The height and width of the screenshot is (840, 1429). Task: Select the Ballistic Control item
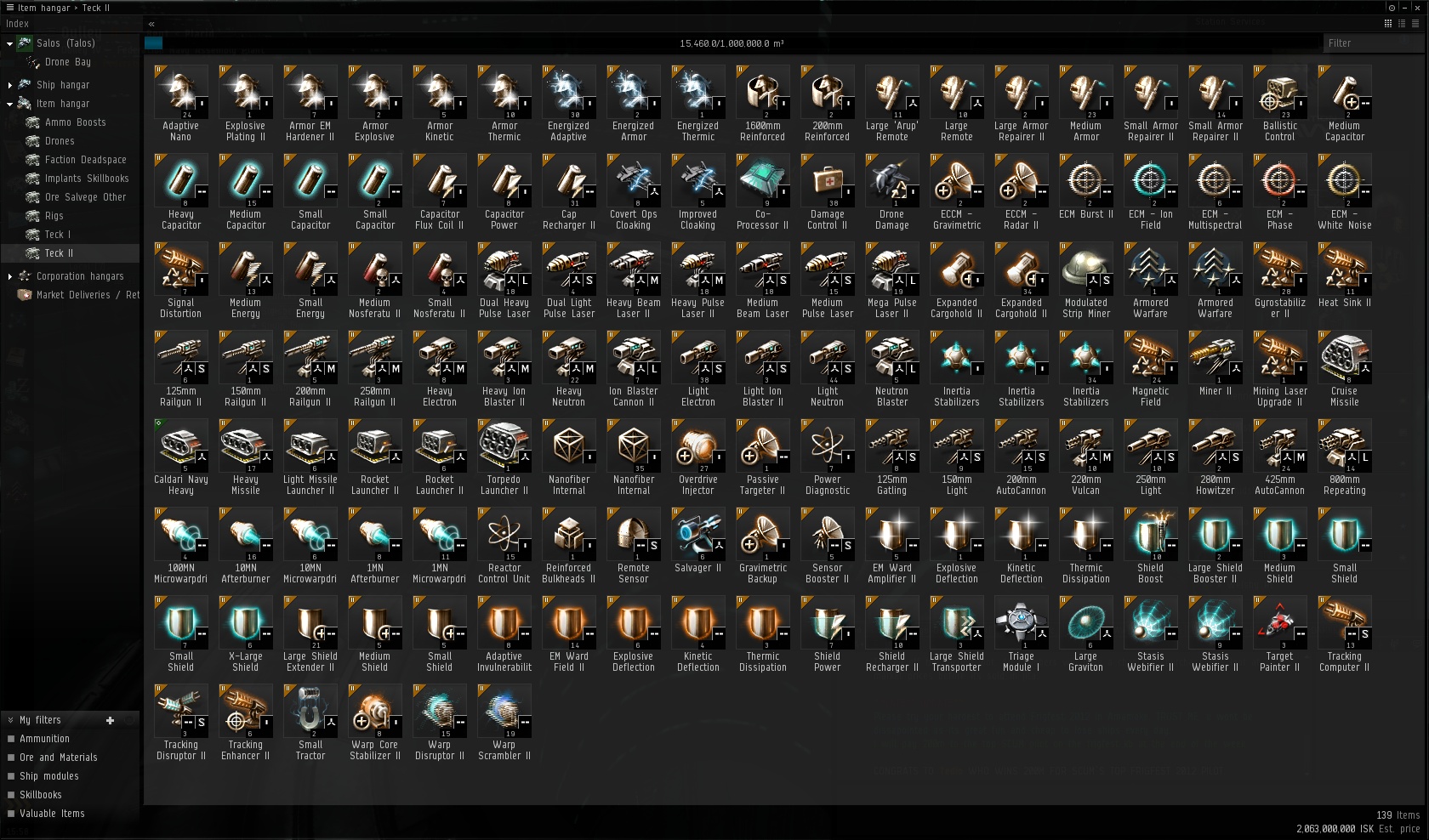(1280, 93)
